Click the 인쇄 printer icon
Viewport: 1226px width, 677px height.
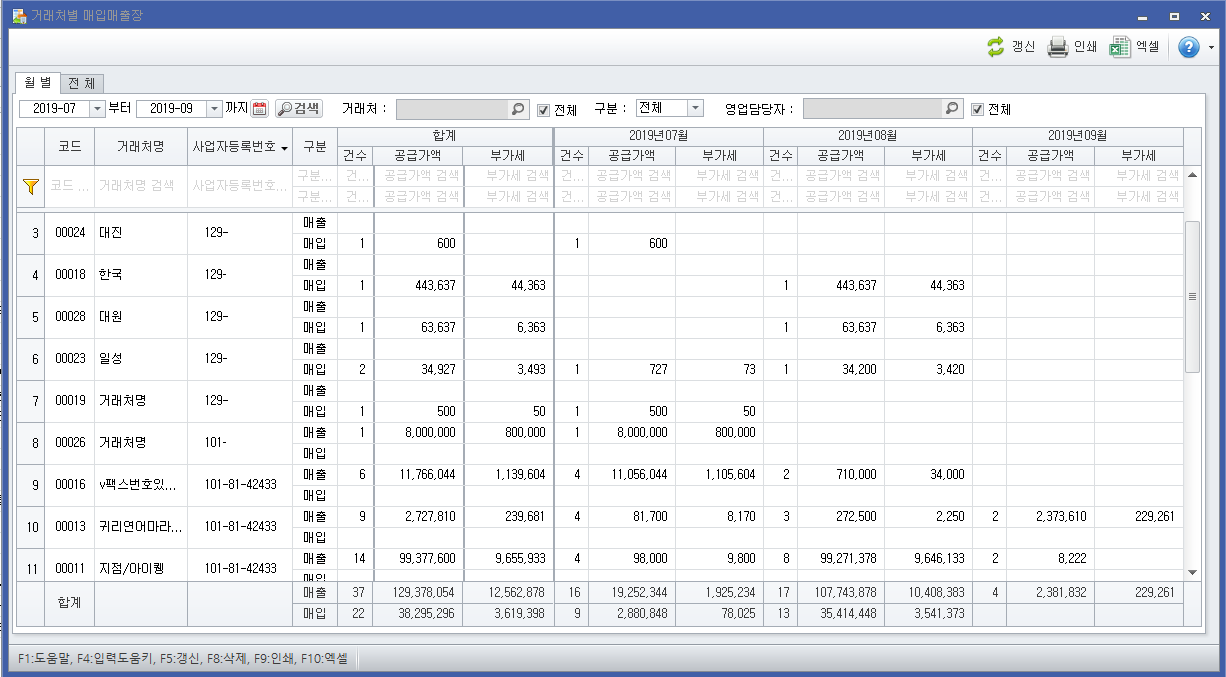tap(1058, 47)
